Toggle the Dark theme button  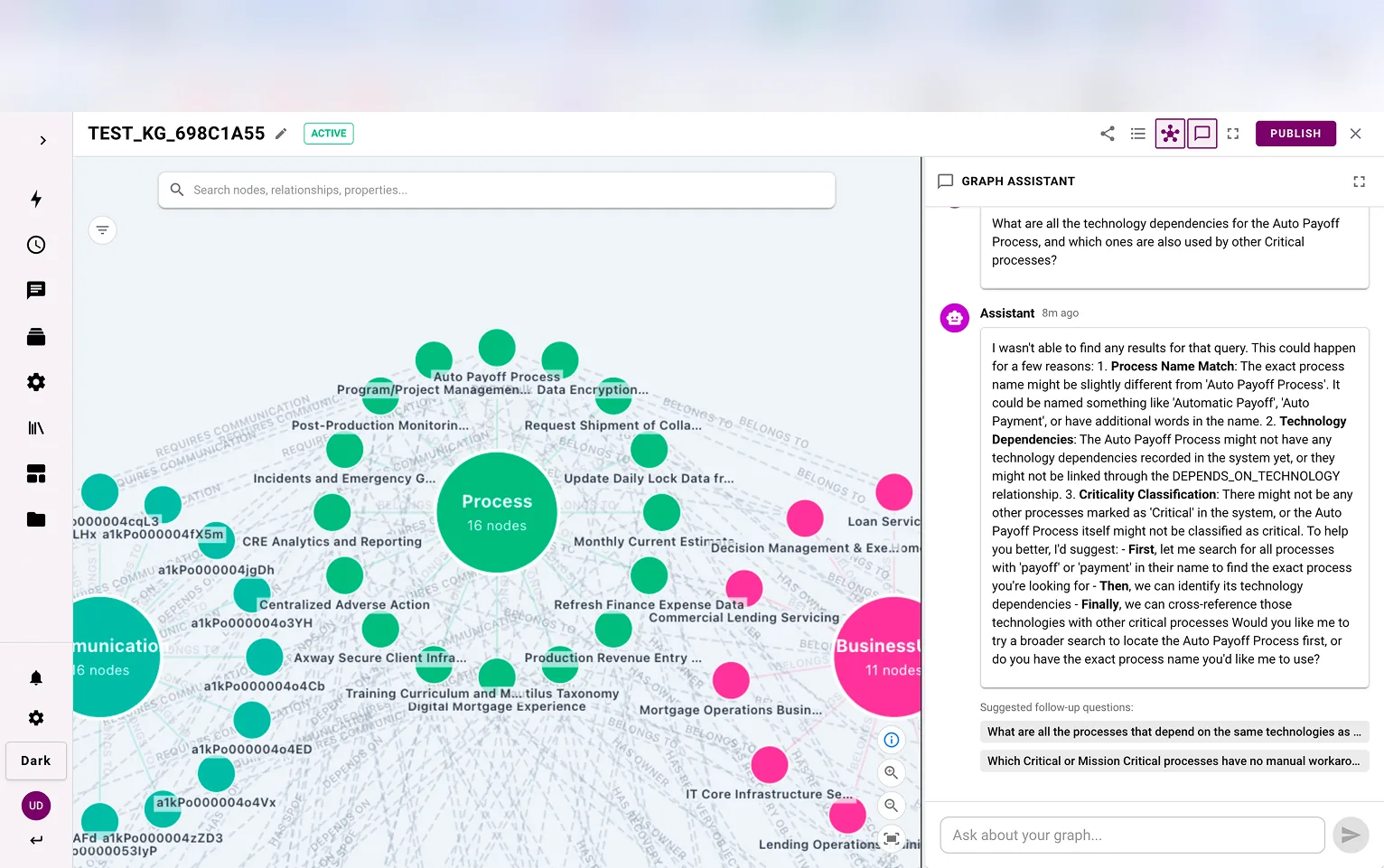pos(36,761)
